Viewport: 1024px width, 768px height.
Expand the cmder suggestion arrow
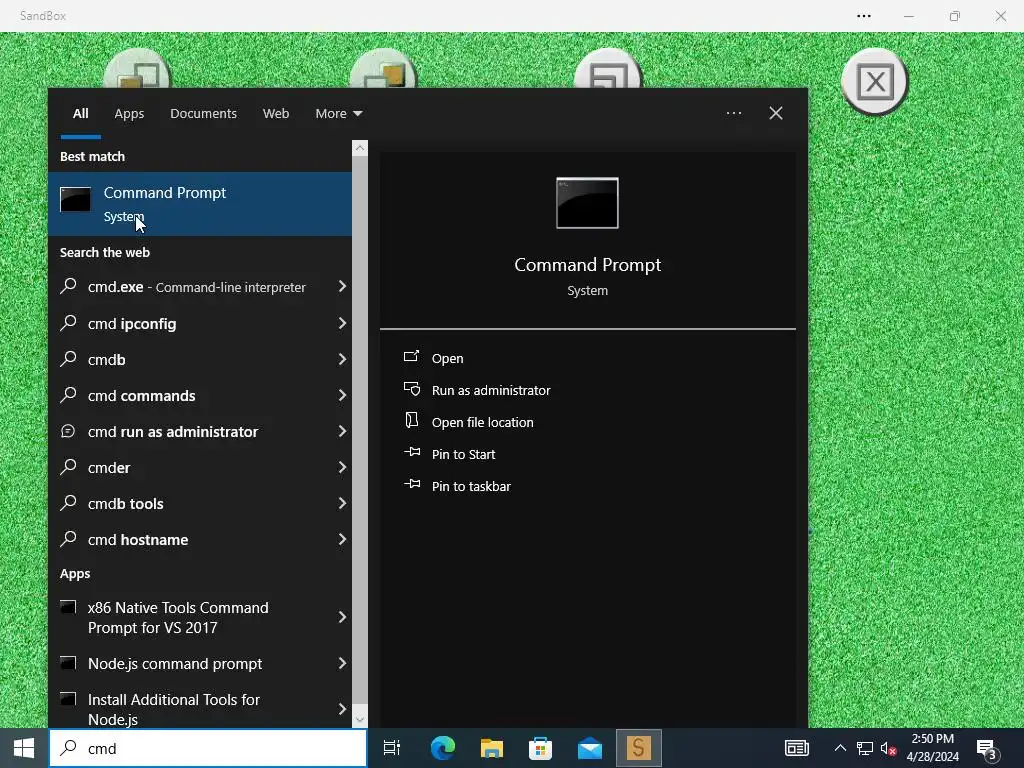(342, 466)
